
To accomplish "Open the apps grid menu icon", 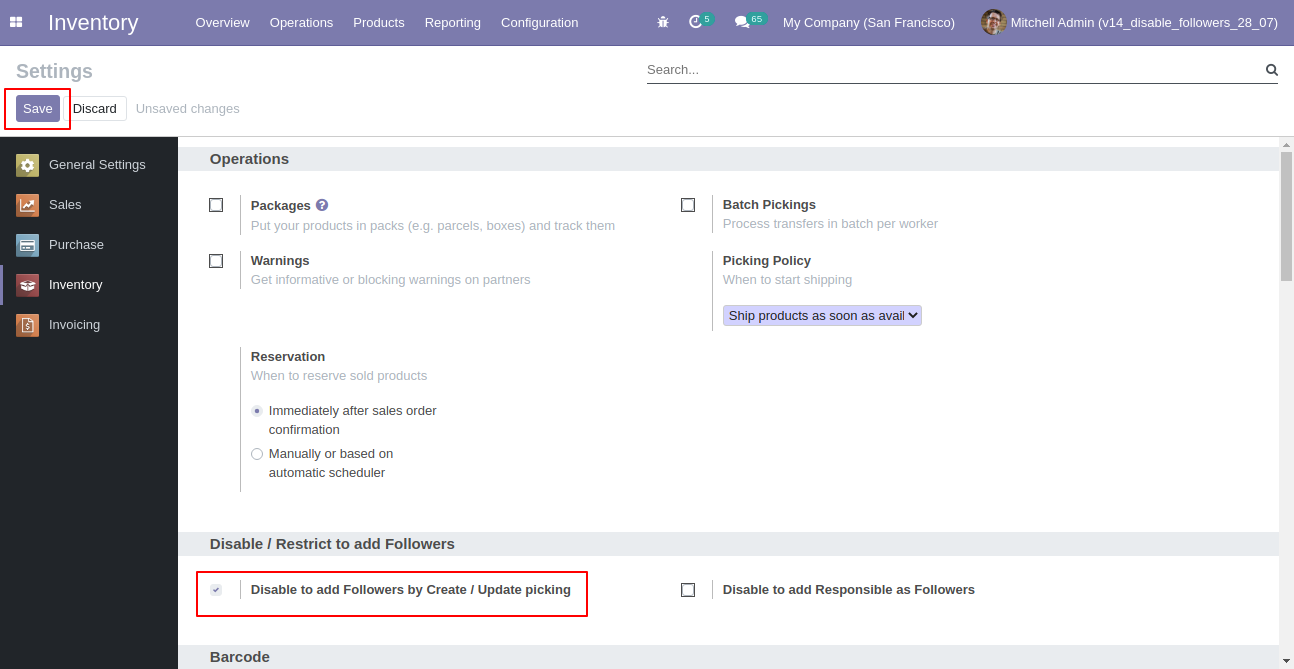I will tap(16, 22).
